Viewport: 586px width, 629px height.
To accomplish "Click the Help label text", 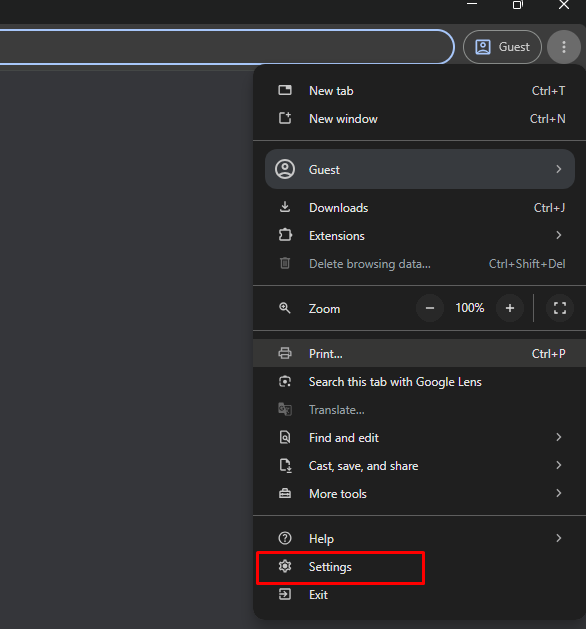I will click(x=321, y=539).
